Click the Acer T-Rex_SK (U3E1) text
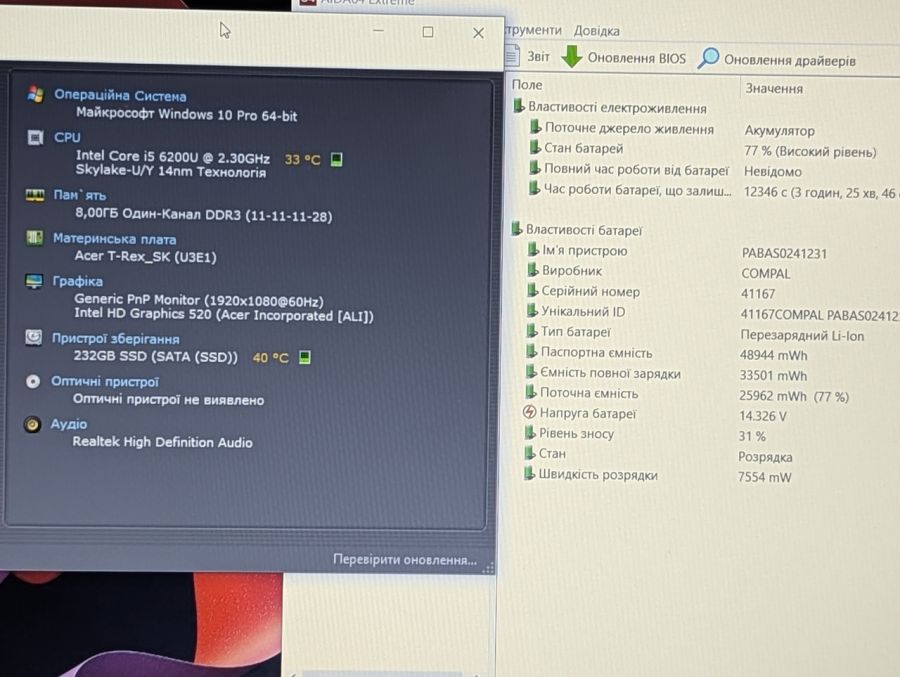Screen dimensions: 900x677 [x=146, y=257]
